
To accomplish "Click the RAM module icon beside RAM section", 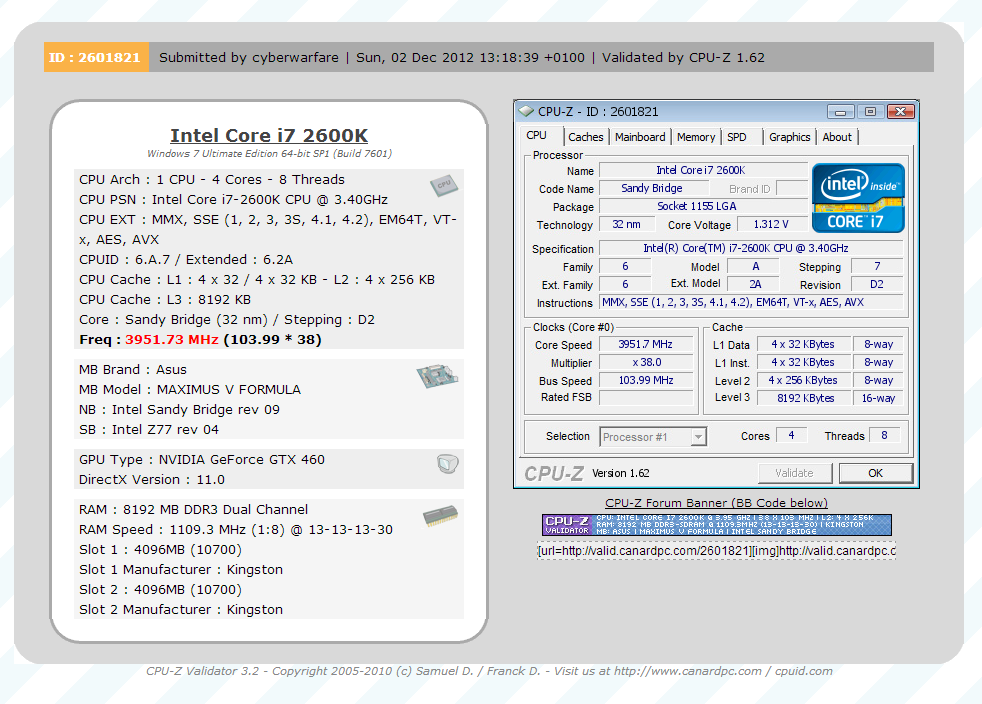I will pos(440,516).
